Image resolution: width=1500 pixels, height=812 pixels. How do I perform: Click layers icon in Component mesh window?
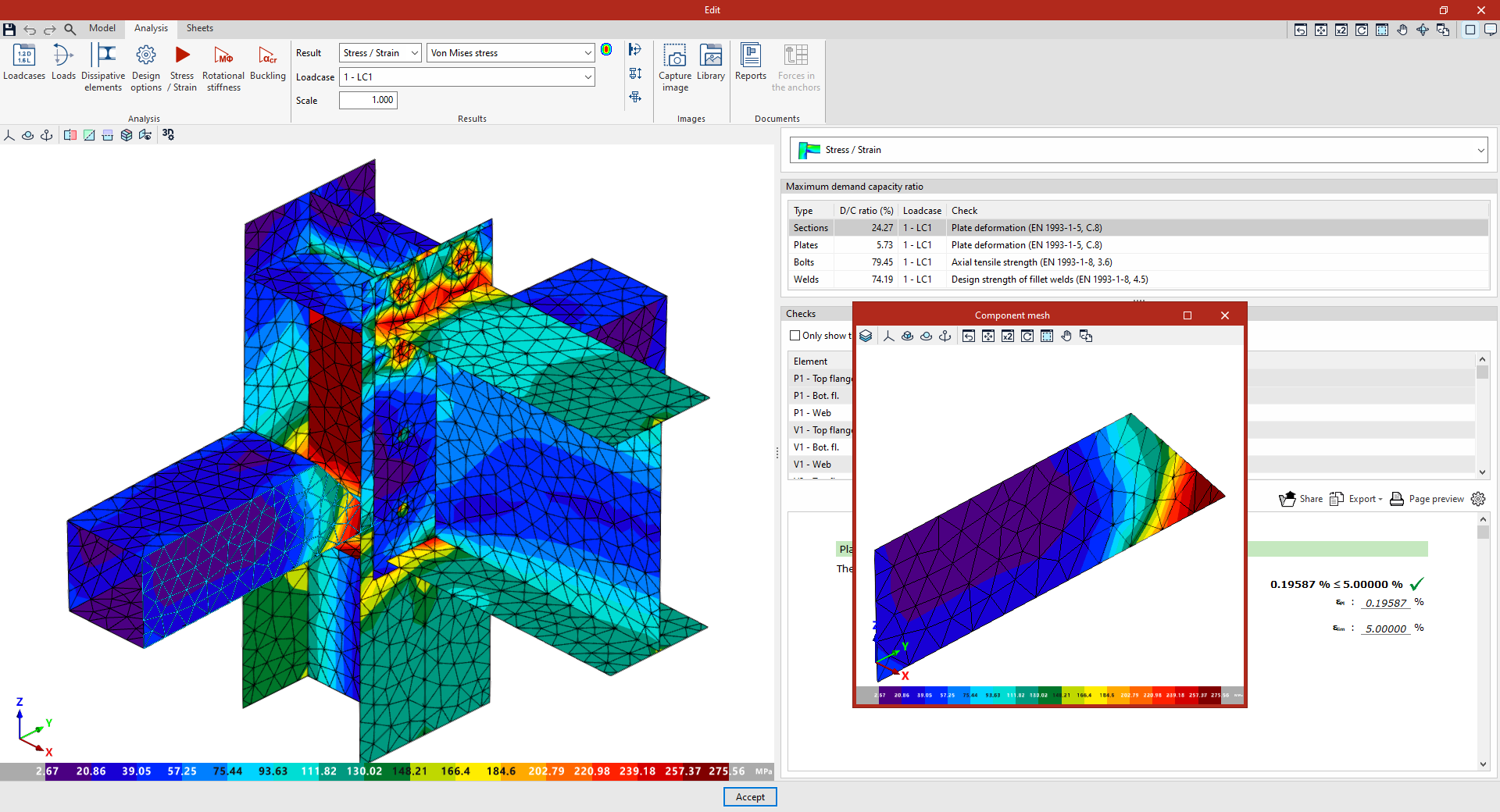(x=866, y=336)
